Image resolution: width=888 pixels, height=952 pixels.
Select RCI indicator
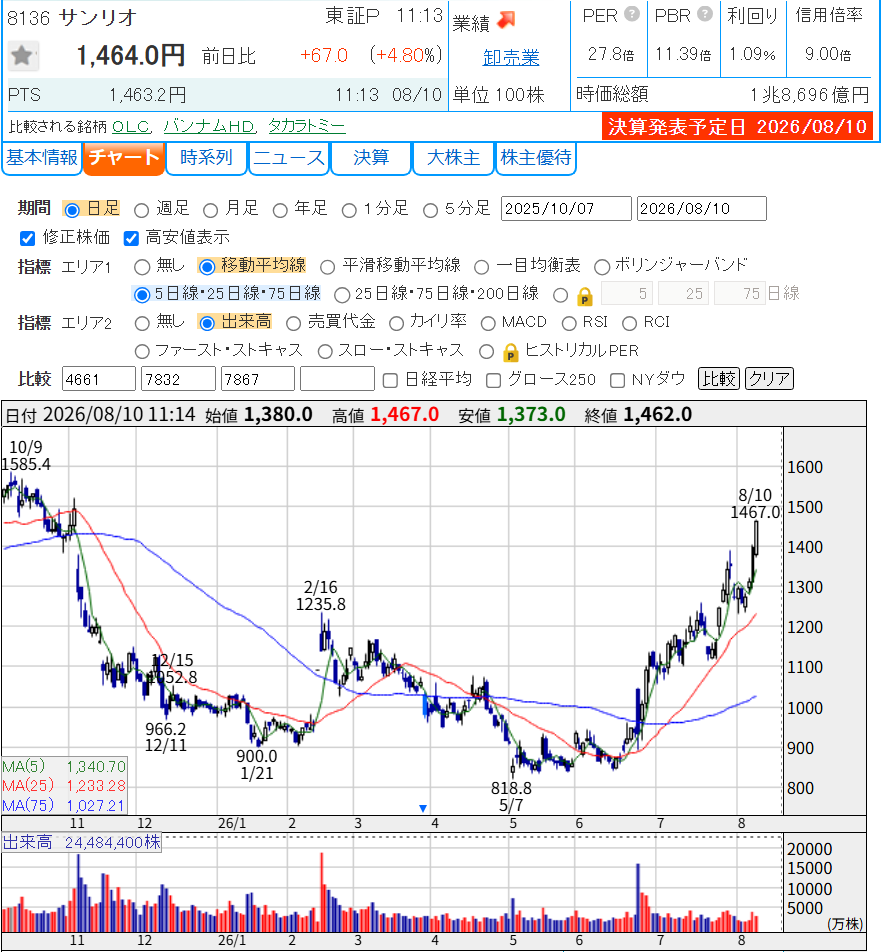(x=629, y=323)
